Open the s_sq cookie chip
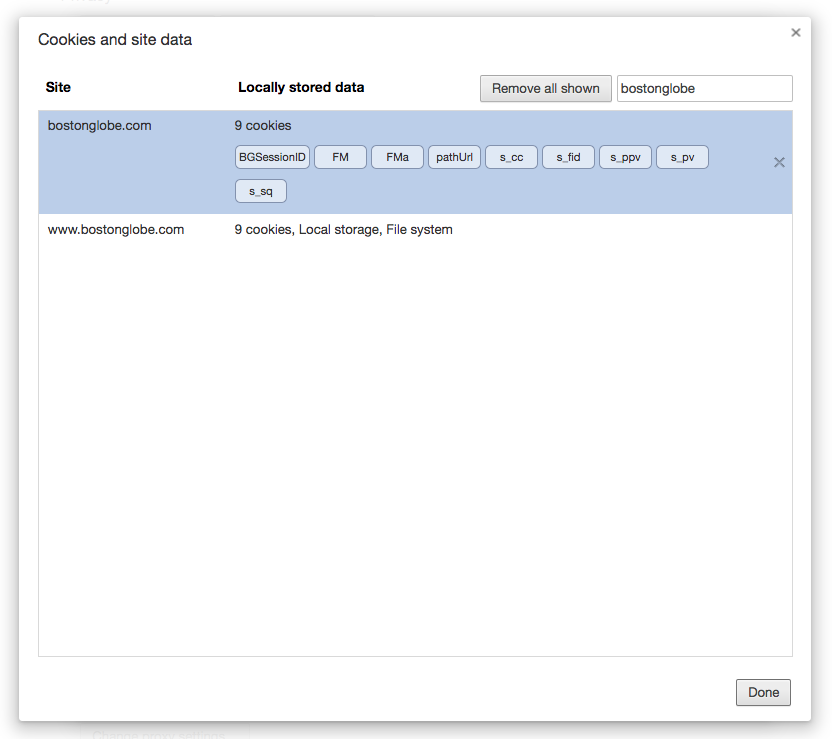The width and height of the screenshot is (832, 739). coord(261,191)
